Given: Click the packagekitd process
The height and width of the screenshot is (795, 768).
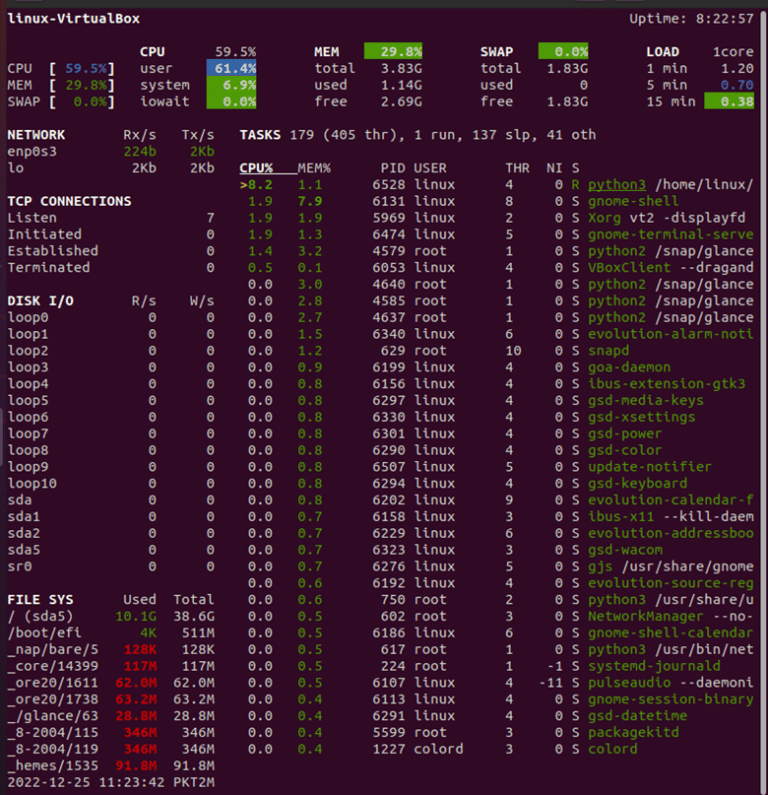Looking at the screenshot, I should tap(634, 733).
